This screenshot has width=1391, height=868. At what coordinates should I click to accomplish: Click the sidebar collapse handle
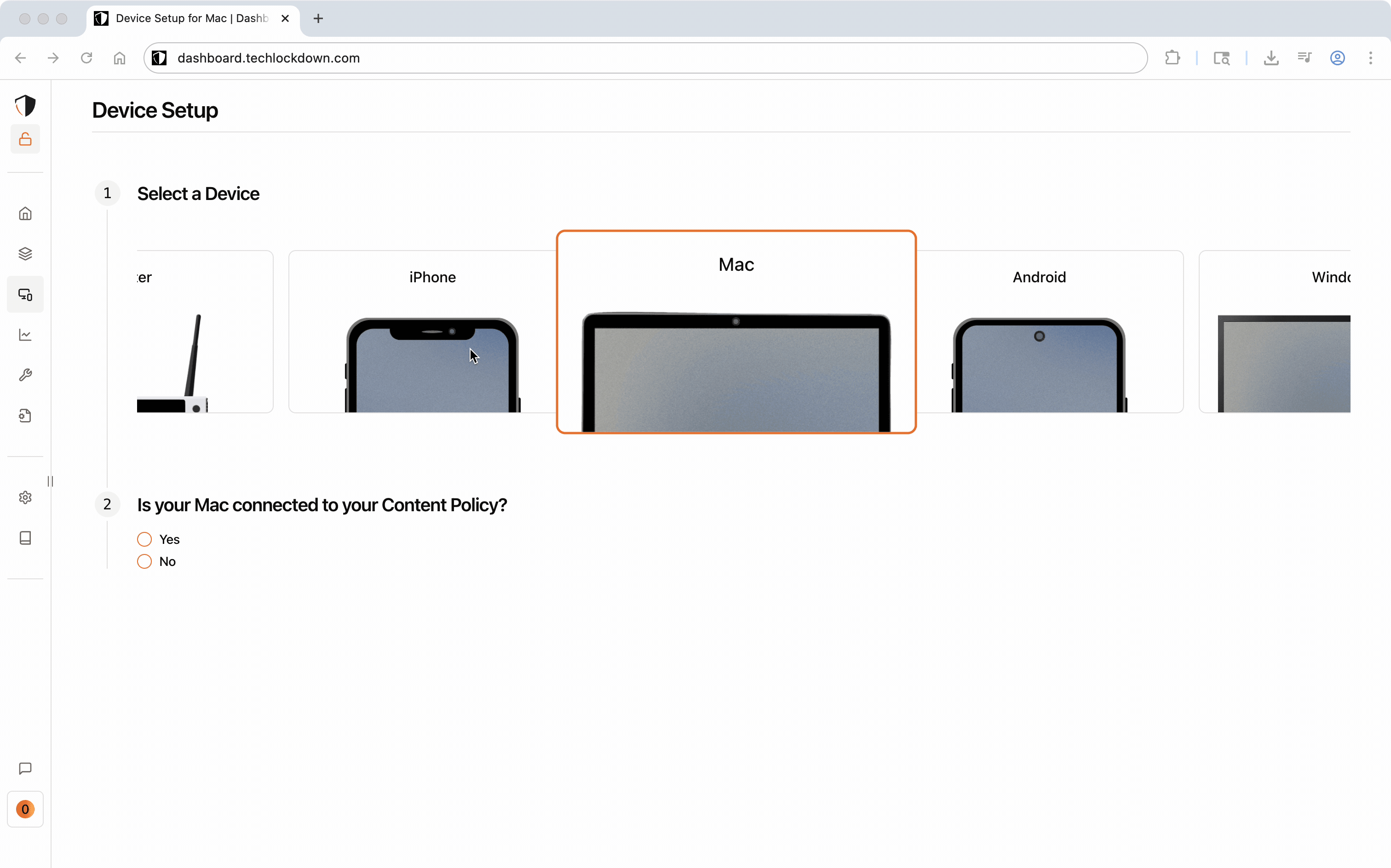click(51, 481)
